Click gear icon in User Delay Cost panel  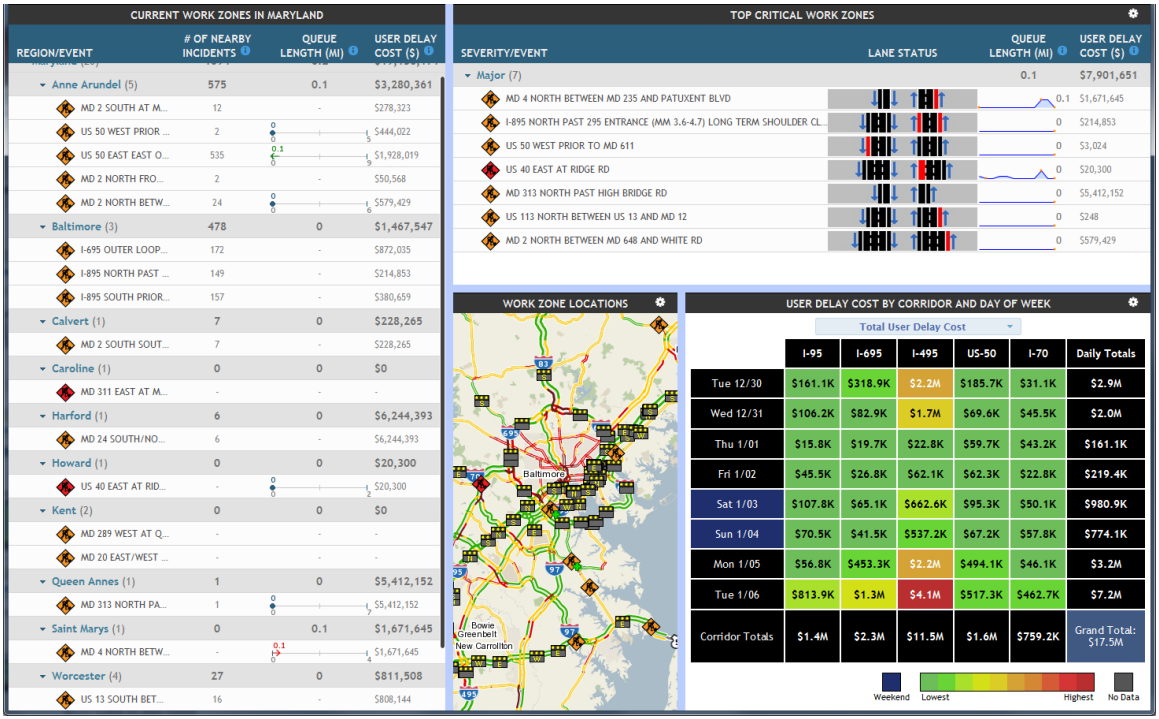[x=1133, y=302]
